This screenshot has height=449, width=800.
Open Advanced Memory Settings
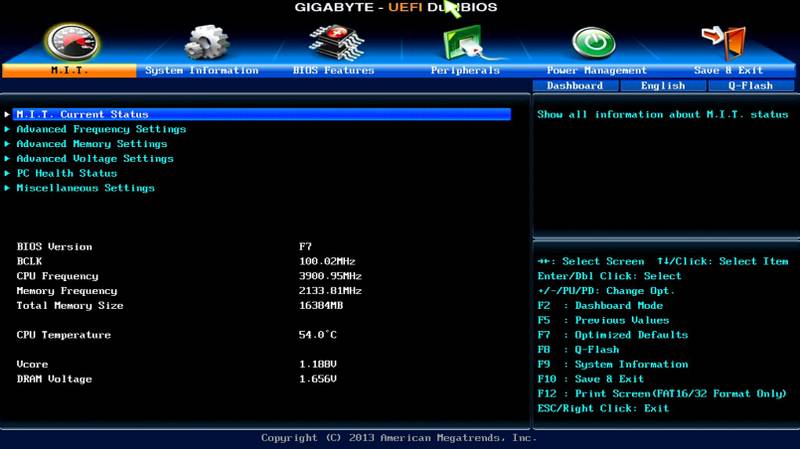(x=92, y=144)
